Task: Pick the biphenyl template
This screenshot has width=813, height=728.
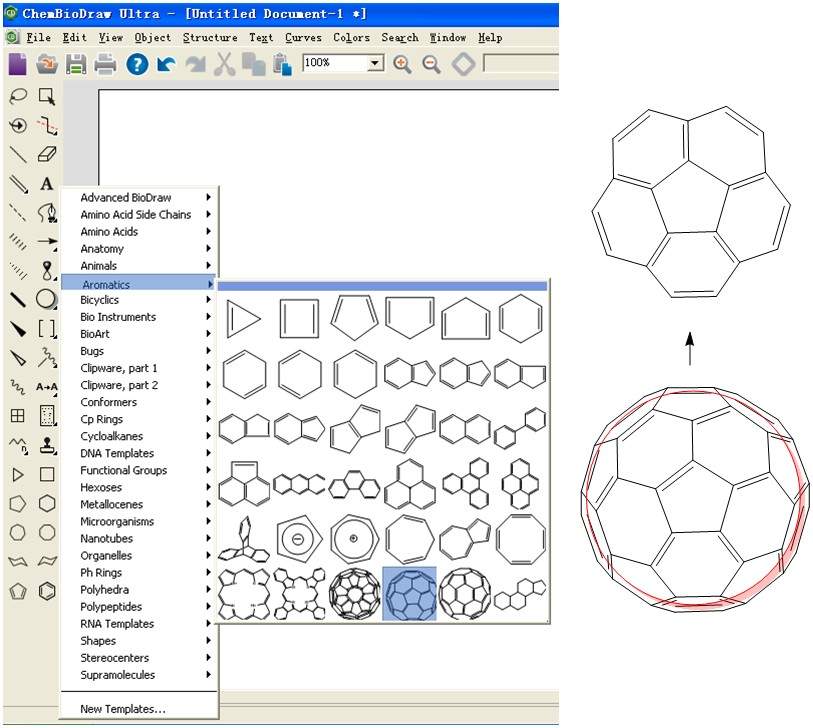Action: pyautogui.click(x=521, y=428)
